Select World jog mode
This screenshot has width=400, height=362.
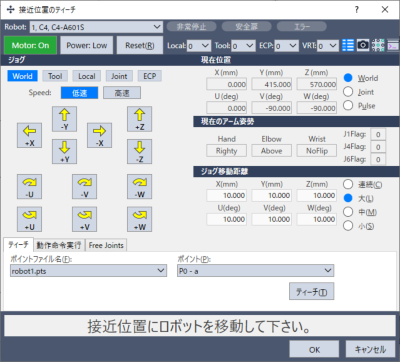click(22, 76)
